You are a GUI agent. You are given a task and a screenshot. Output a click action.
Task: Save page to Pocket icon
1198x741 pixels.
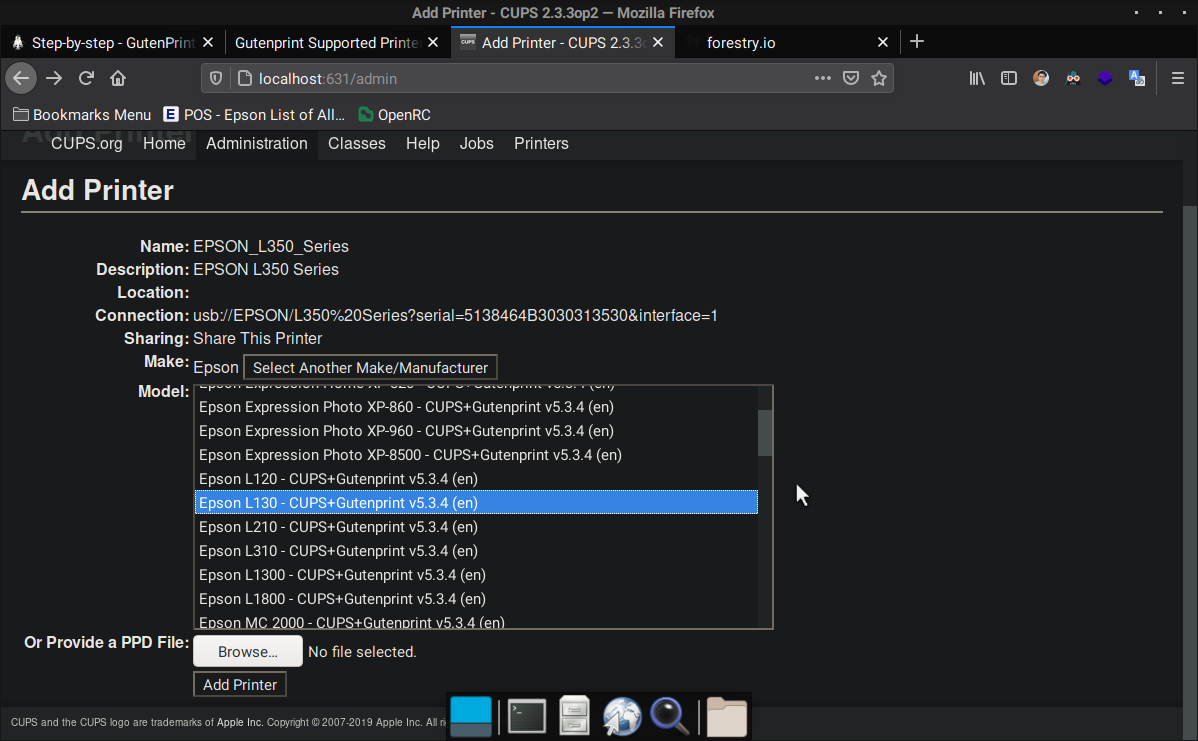tap(850, 78)
